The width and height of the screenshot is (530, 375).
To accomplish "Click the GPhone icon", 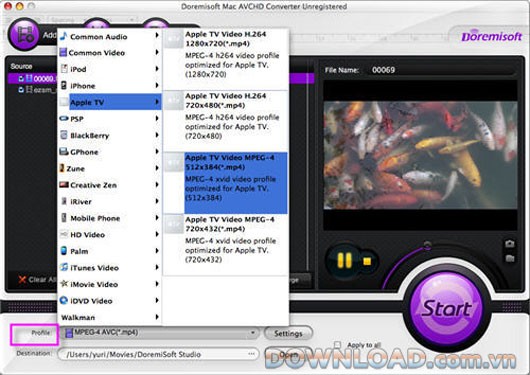I will tap(64, 151).
